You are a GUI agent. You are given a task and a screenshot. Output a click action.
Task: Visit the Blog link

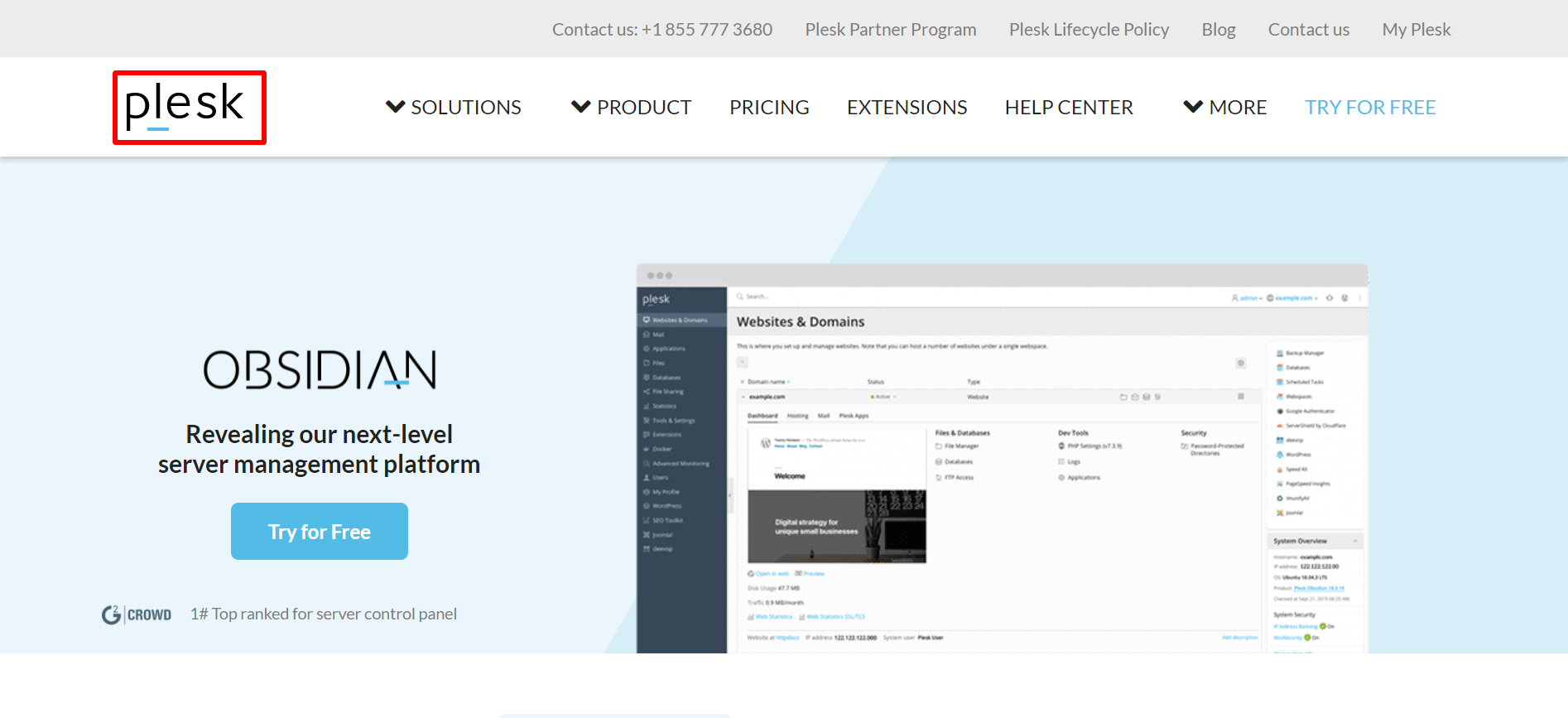(x=1219, y=30)
